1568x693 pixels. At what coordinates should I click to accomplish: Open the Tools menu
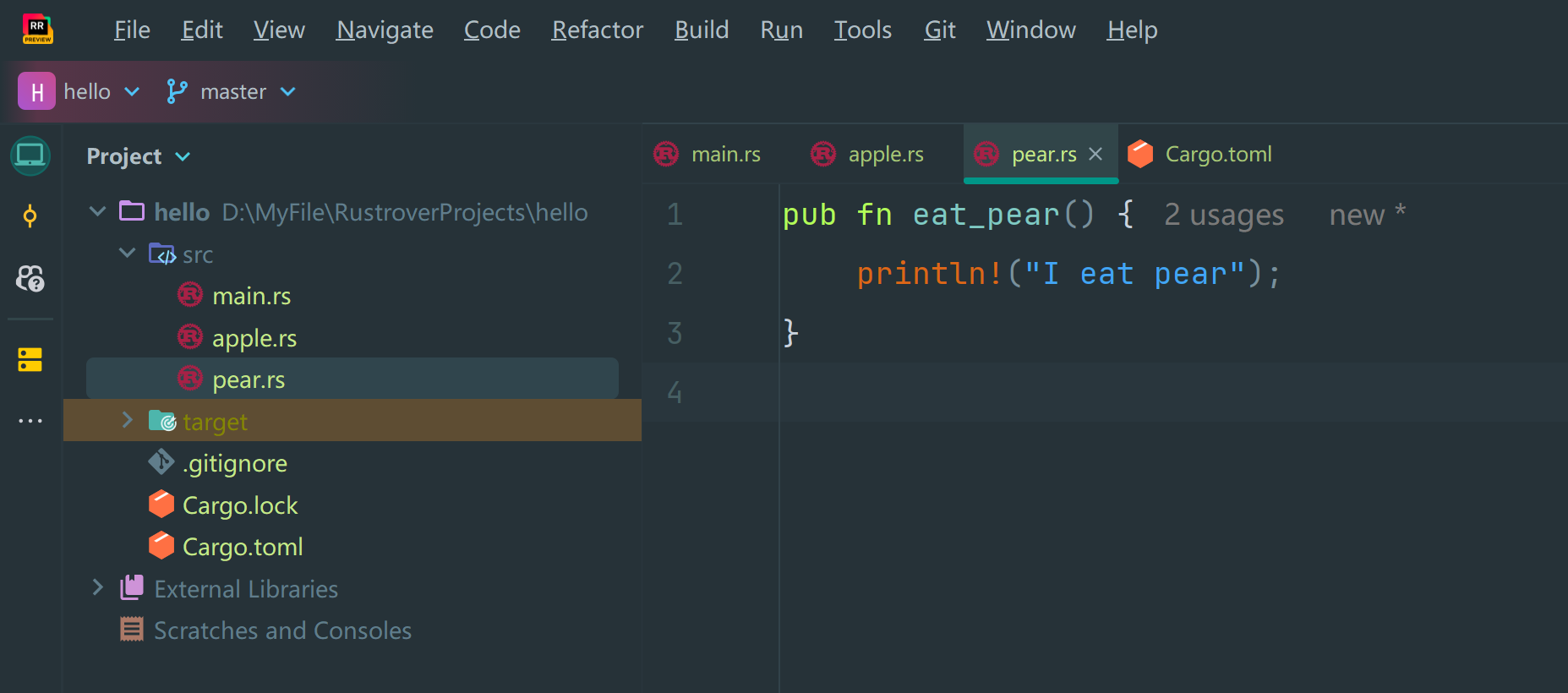(x=863, y=30)
